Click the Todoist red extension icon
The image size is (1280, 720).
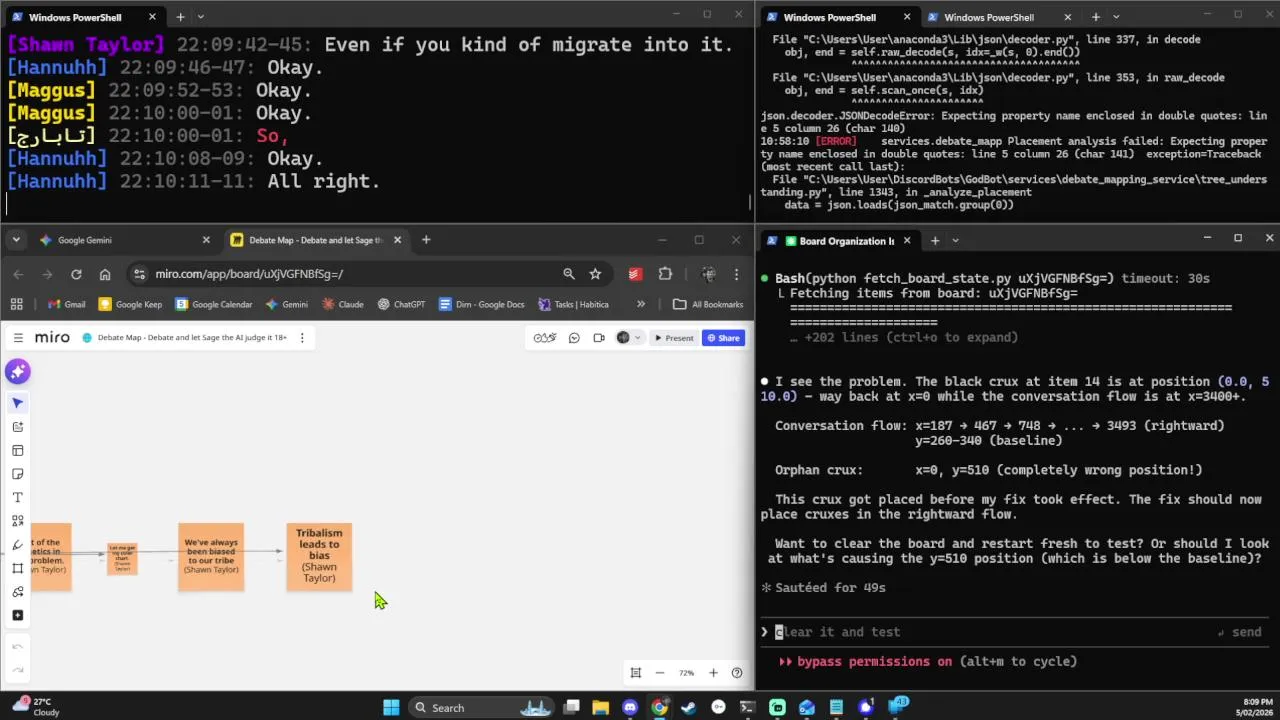pos(635,274)
